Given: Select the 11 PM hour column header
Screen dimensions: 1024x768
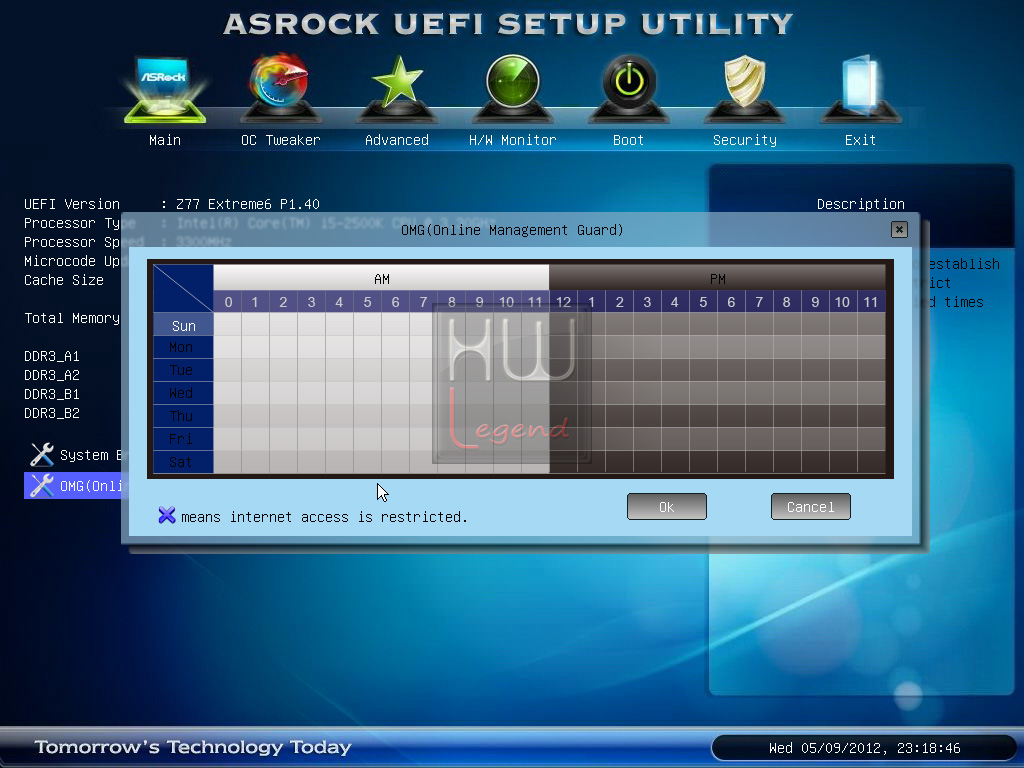Looking at the screenshot, I should point(871,302).
